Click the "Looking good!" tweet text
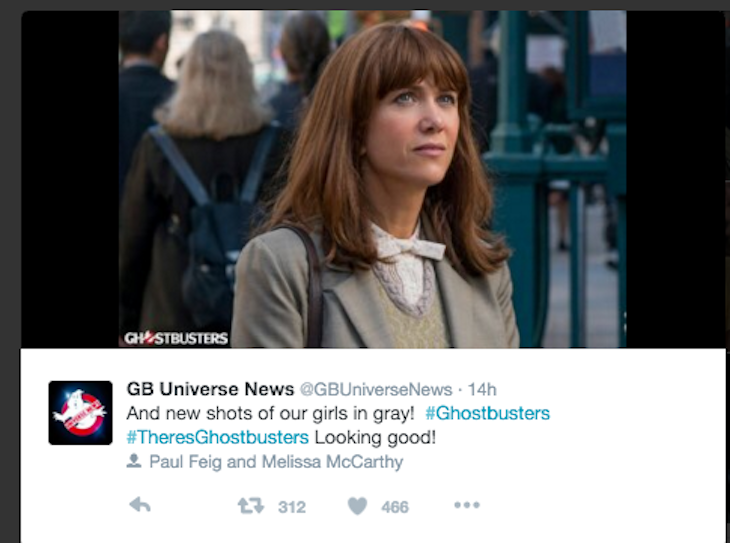 (x=375, y=437)
